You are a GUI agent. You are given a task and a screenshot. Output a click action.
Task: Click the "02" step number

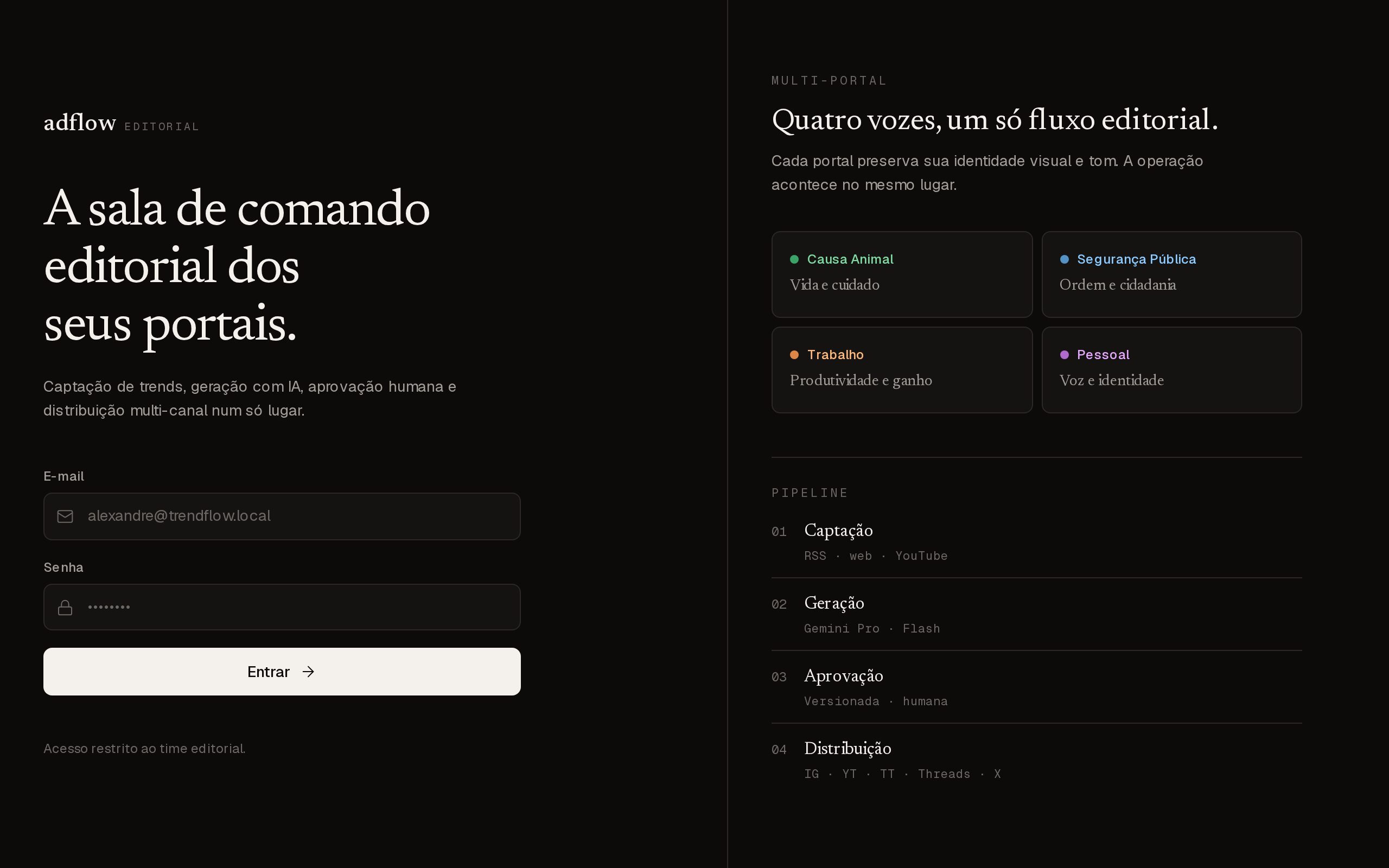point(779,604)
